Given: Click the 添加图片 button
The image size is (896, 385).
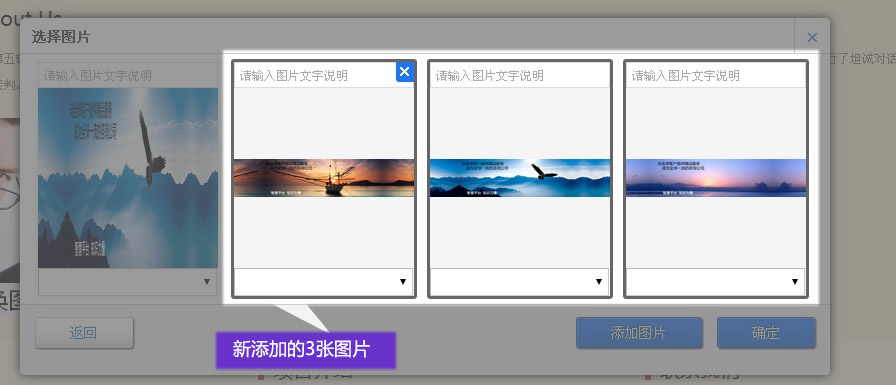Looking at the screenshot, I should tap(639, 333).
